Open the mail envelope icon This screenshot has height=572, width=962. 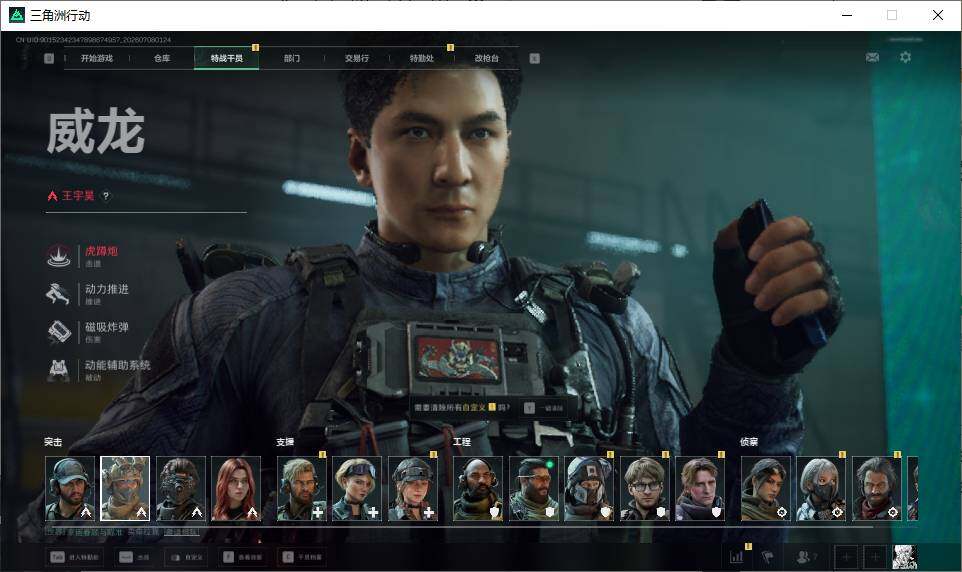click(x=872, y=57)
